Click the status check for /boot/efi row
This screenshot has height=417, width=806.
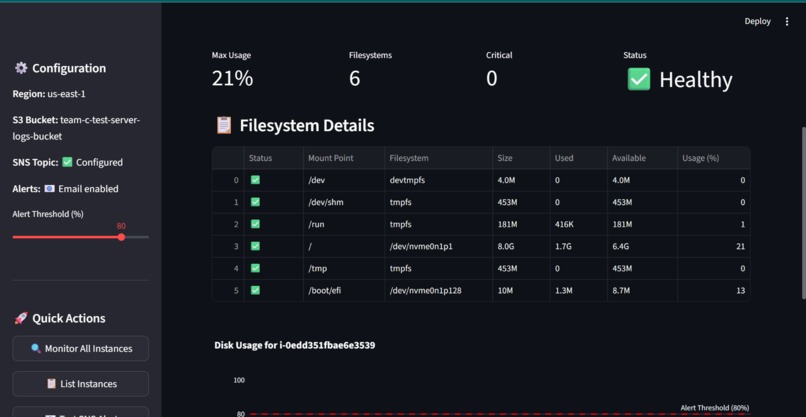pos(255,291)
